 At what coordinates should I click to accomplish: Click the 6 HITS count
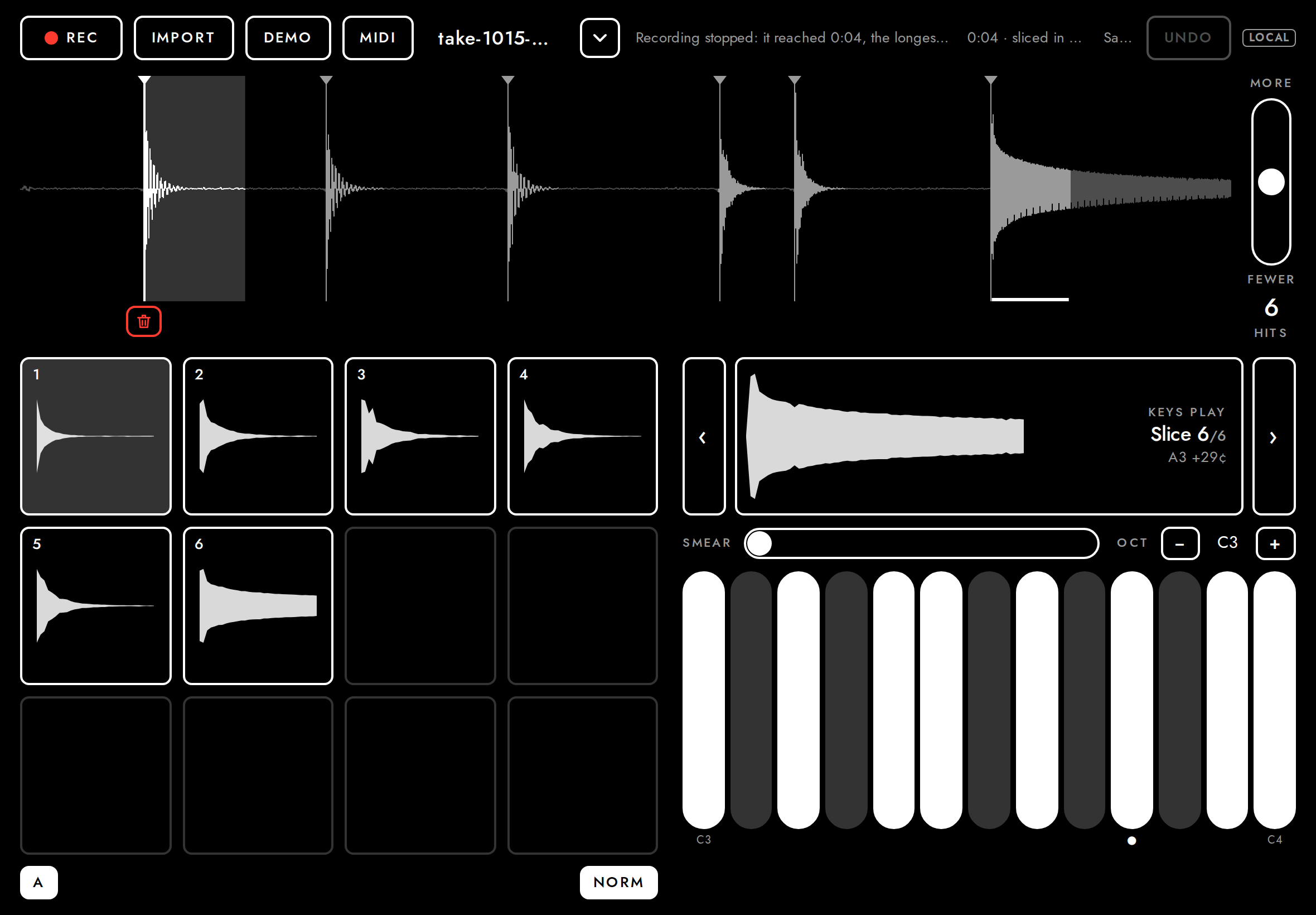click(x=1271, y=317)
